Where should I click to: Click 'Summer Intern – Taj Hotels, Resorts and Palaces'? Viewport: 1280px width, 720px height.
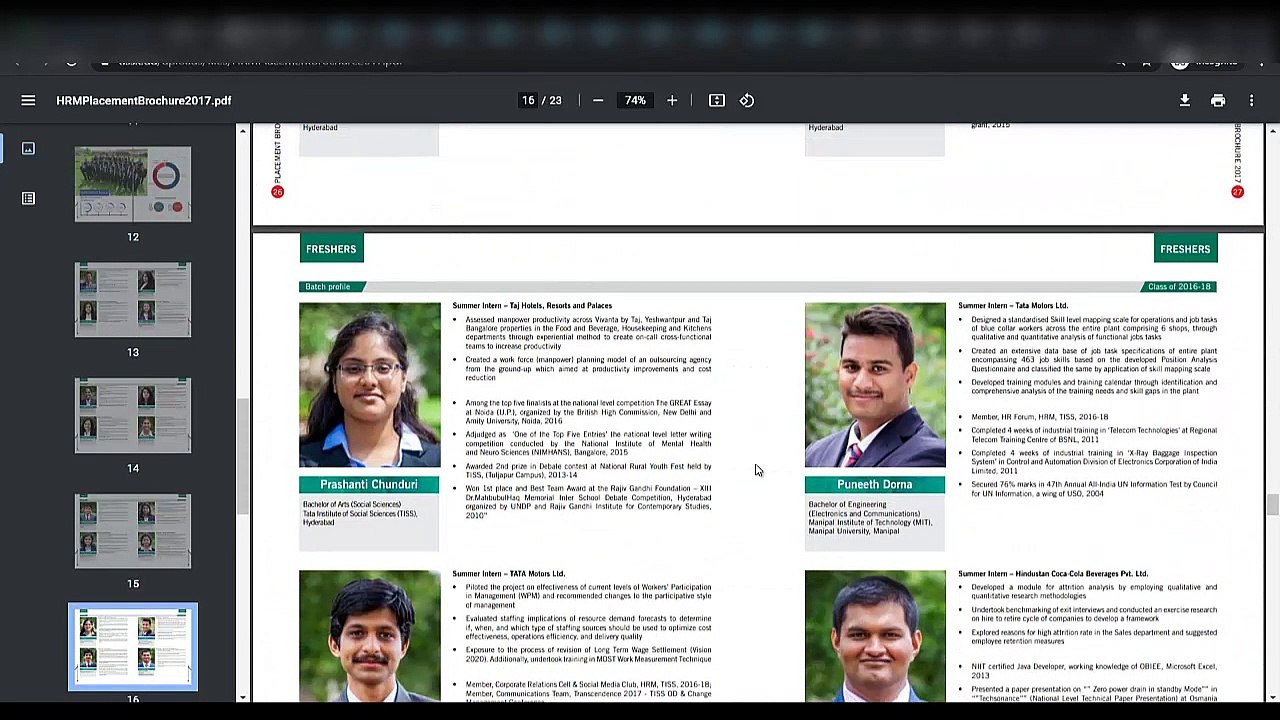pyautogui.click(x=532, y=306)
